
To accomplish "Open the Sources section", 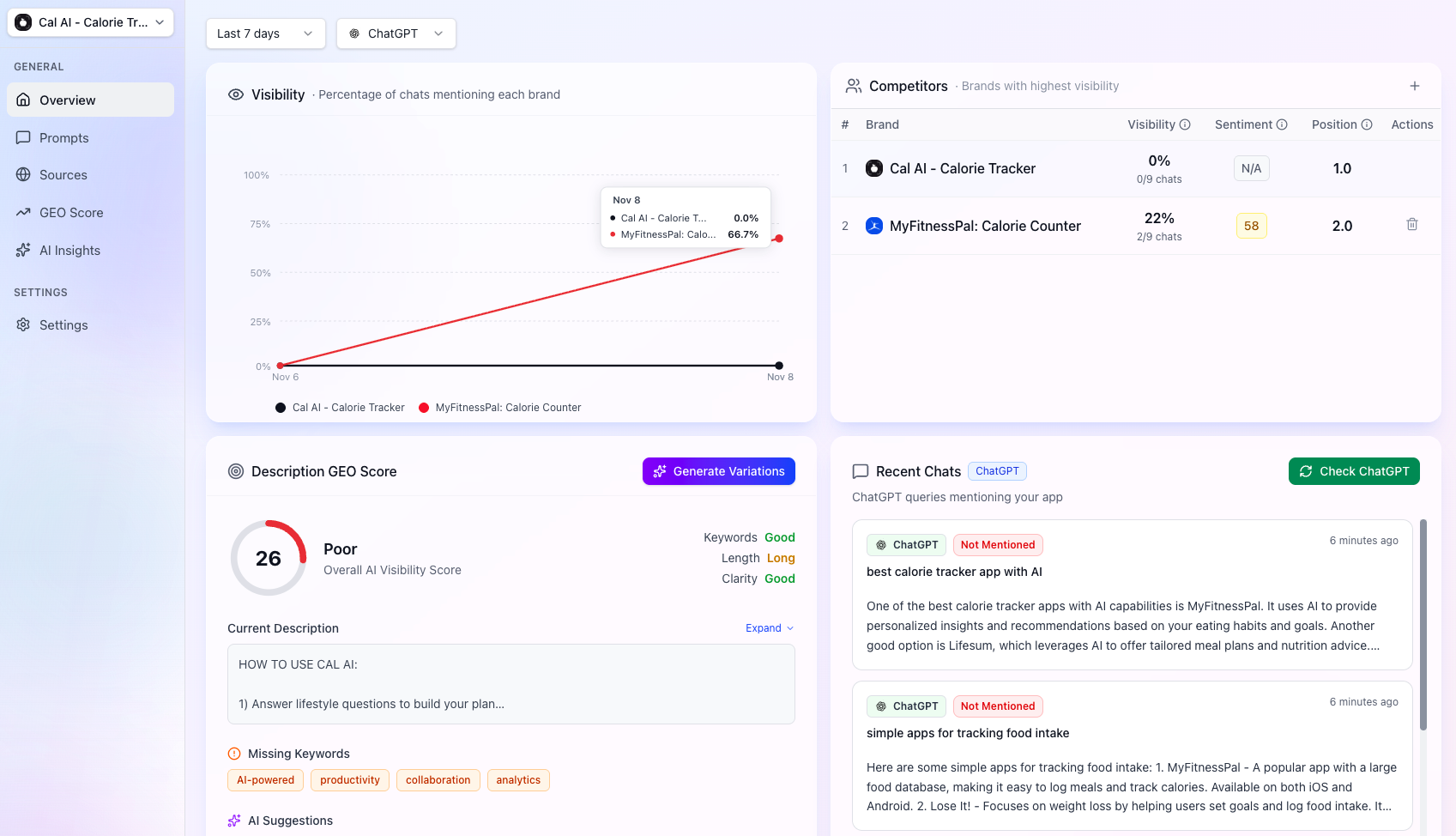I will [x=63, y=174].
